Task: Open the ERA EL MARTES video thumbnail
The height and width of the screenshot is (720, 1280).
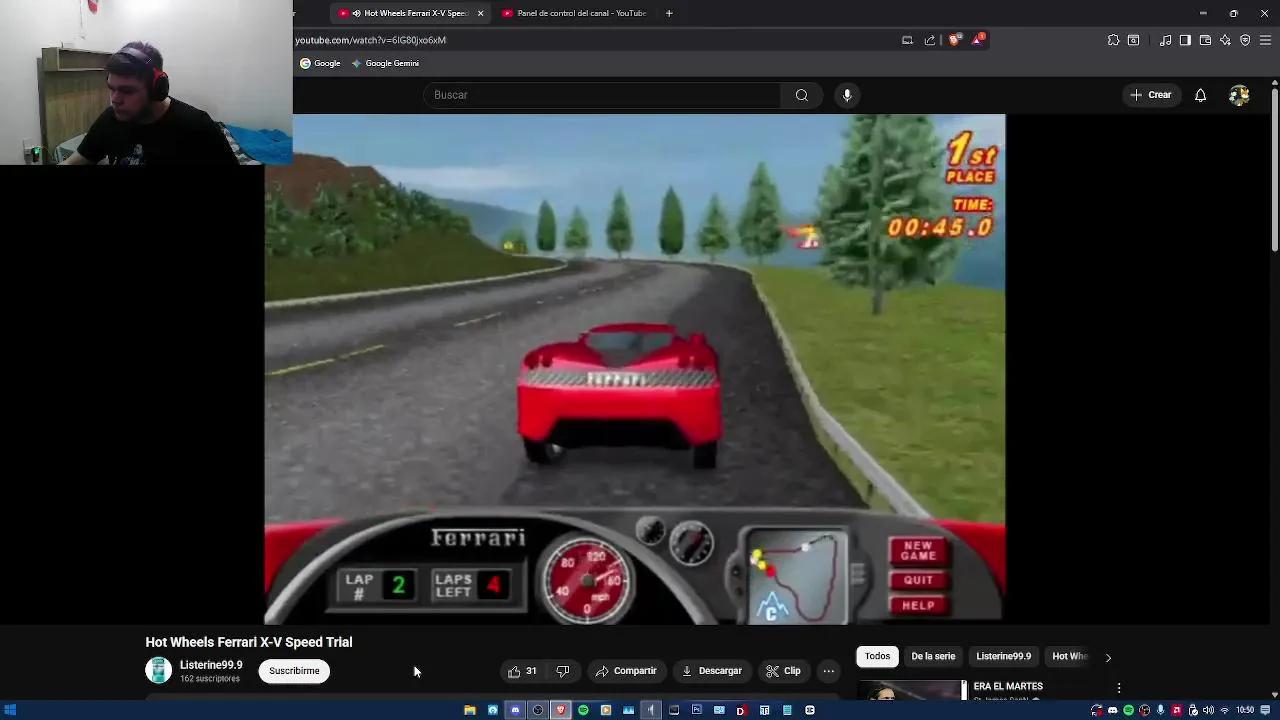Action: 912,690
